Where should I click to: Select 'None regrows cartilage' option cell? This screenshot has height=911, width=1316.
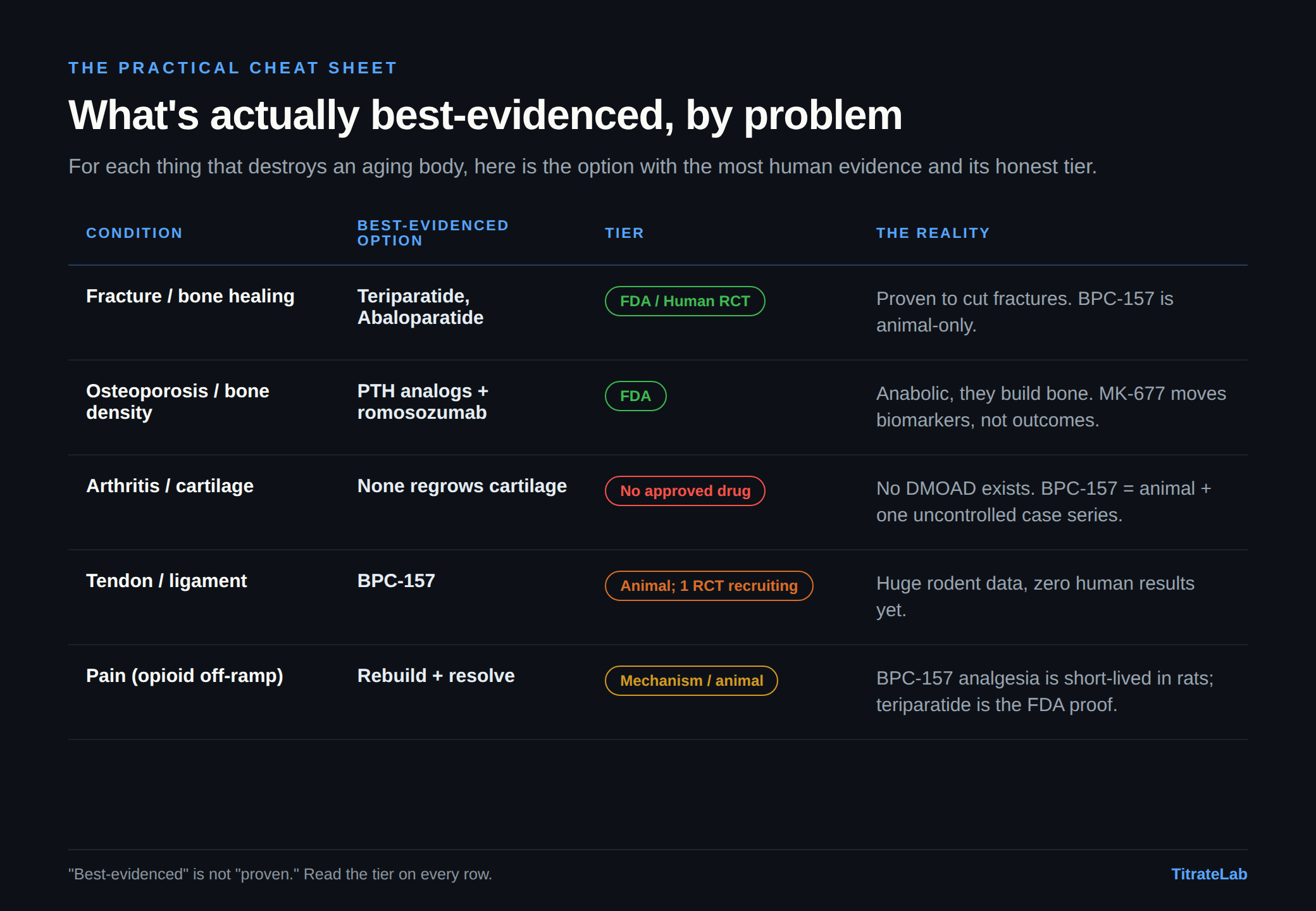pyautogui.click(x=462, y=486)
